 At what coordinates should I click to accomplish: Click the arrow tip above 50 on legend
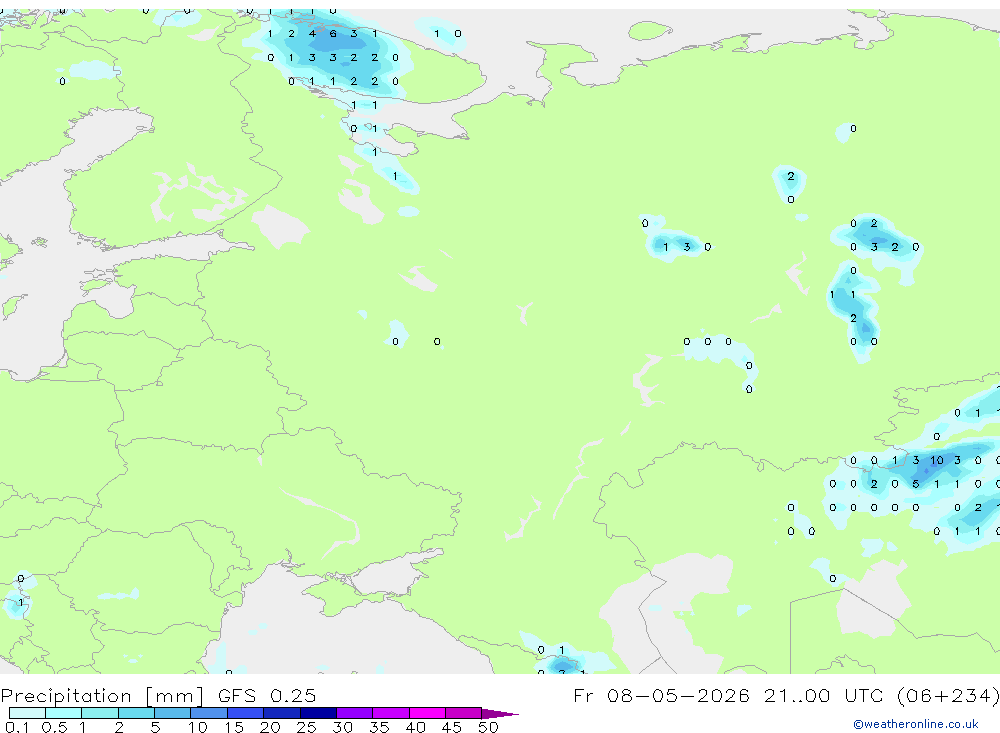[x=501, y=714]
